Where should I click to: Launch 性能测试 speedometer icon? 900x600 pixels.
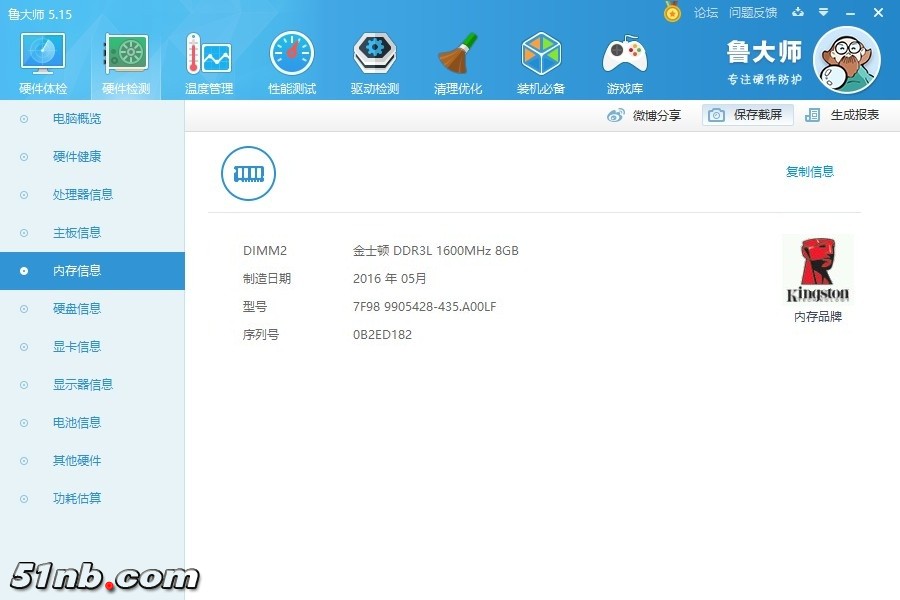pyautogui.click(x=292, y=55)
